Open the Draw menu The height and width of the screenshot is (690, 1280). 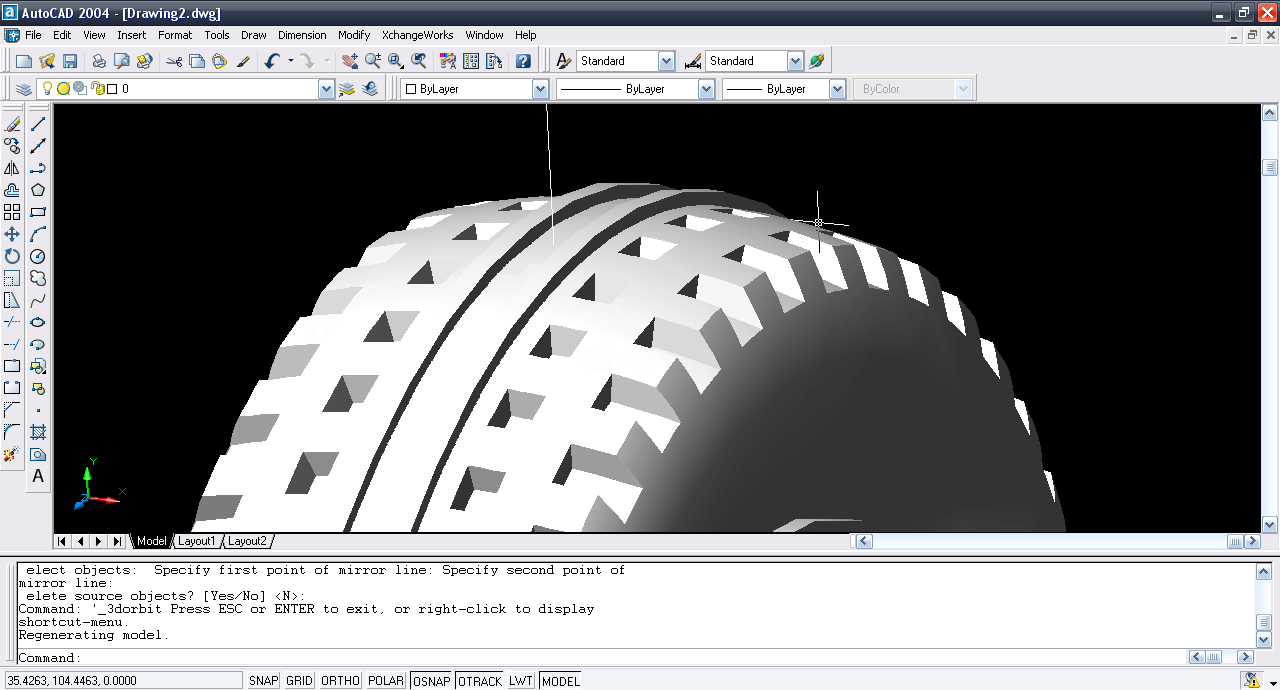tap(253, 35)
